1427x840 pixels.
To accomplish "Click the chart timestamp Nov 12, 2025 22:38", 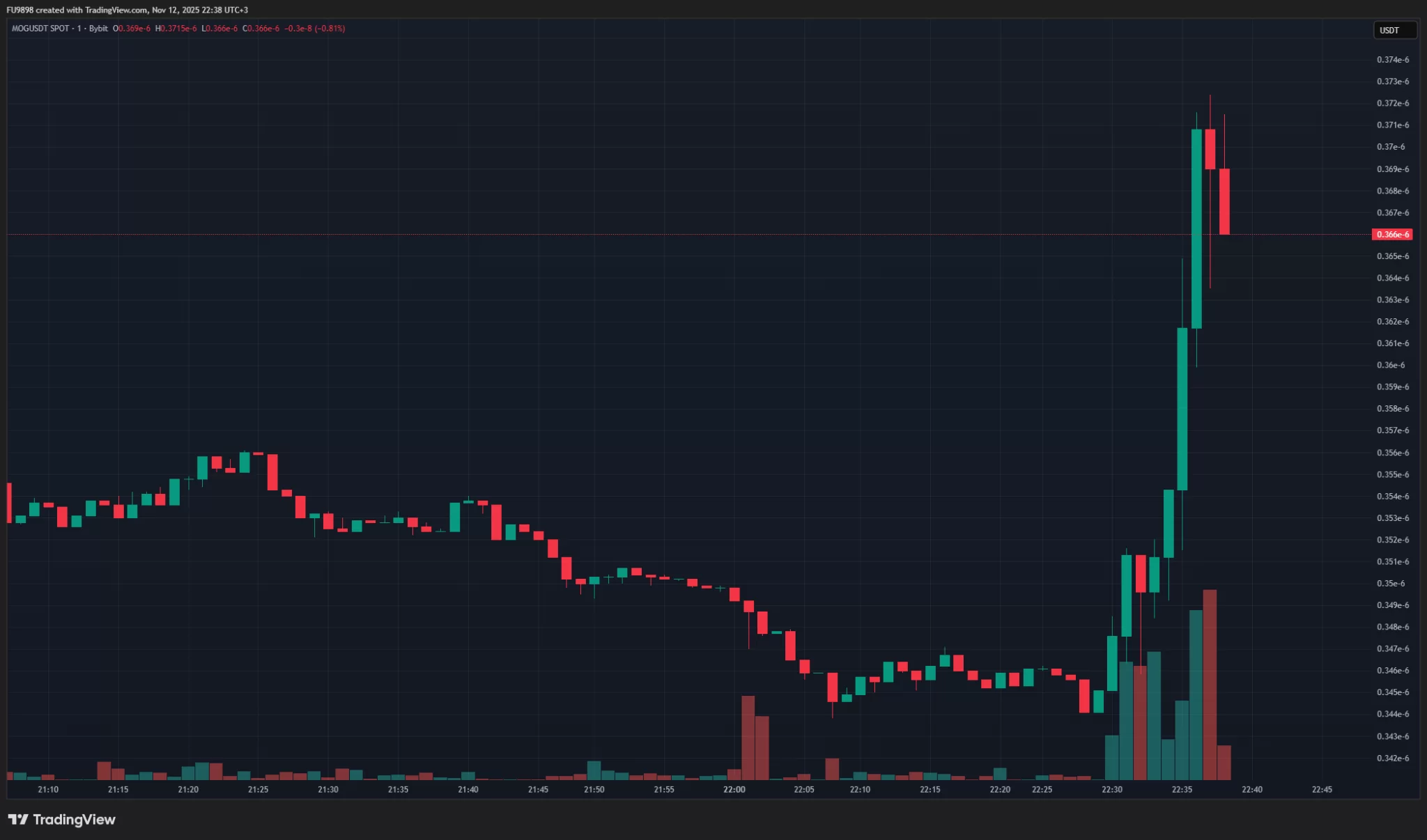I will [188, 10].
